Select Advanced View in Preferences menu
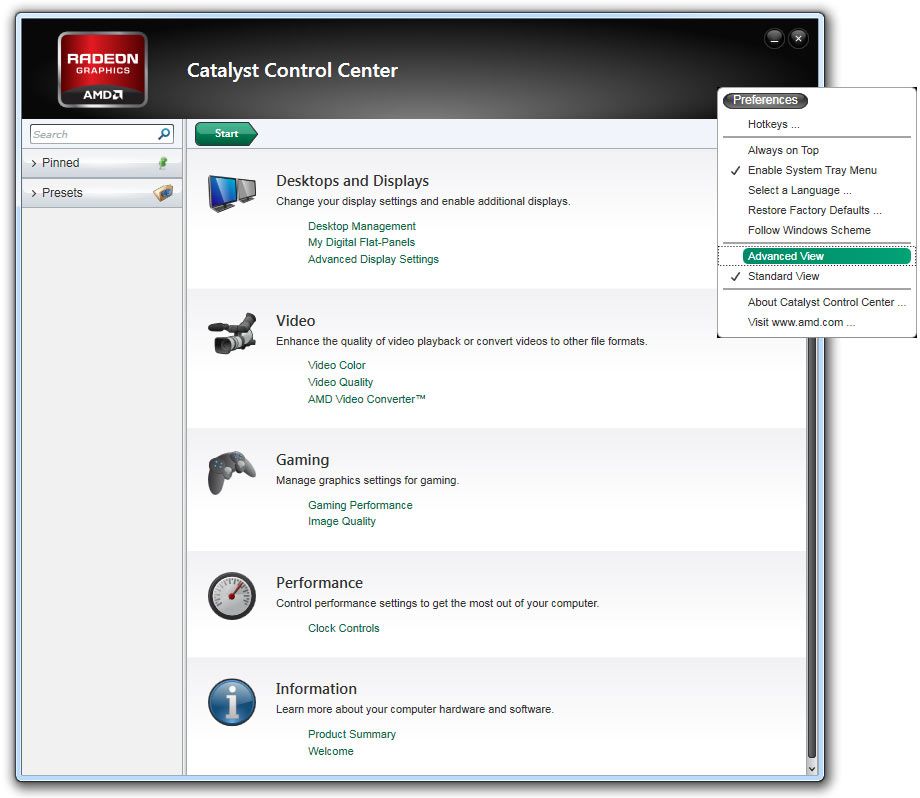Image resolution: width=920 pixels, height=798 pixels. click(x=827, y=256)
